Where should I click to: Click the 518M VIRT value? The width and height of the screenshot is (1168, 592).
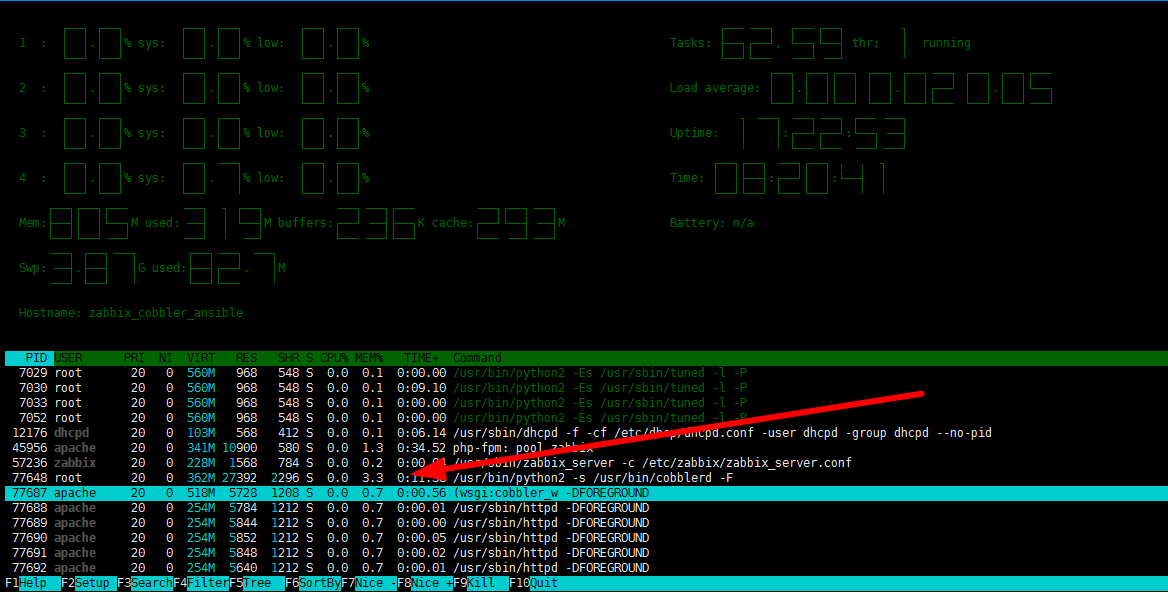[x=201, y=493]
